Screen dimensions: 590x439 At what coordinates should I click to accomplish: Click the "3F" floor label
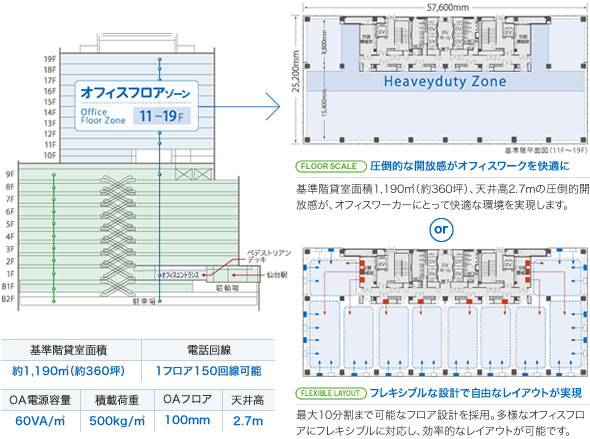click(x=10, y=249)
